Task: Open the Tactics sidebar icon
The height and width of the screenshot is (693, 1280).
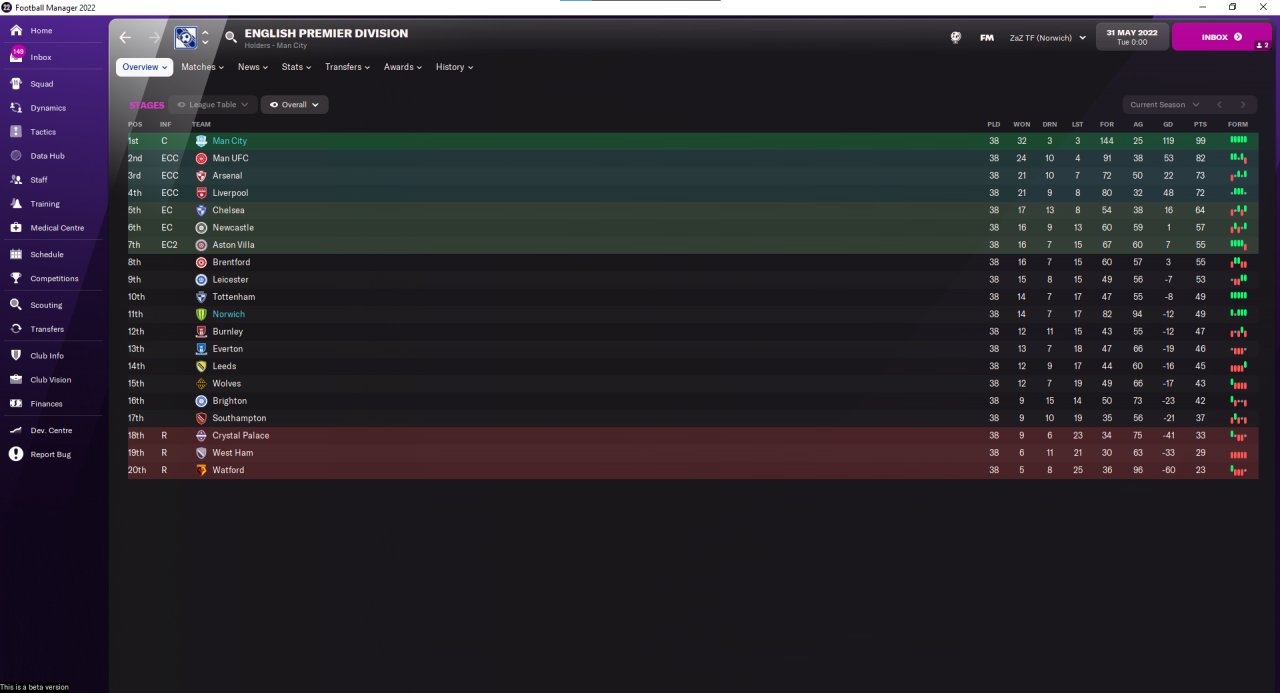Action: point(16,132)
